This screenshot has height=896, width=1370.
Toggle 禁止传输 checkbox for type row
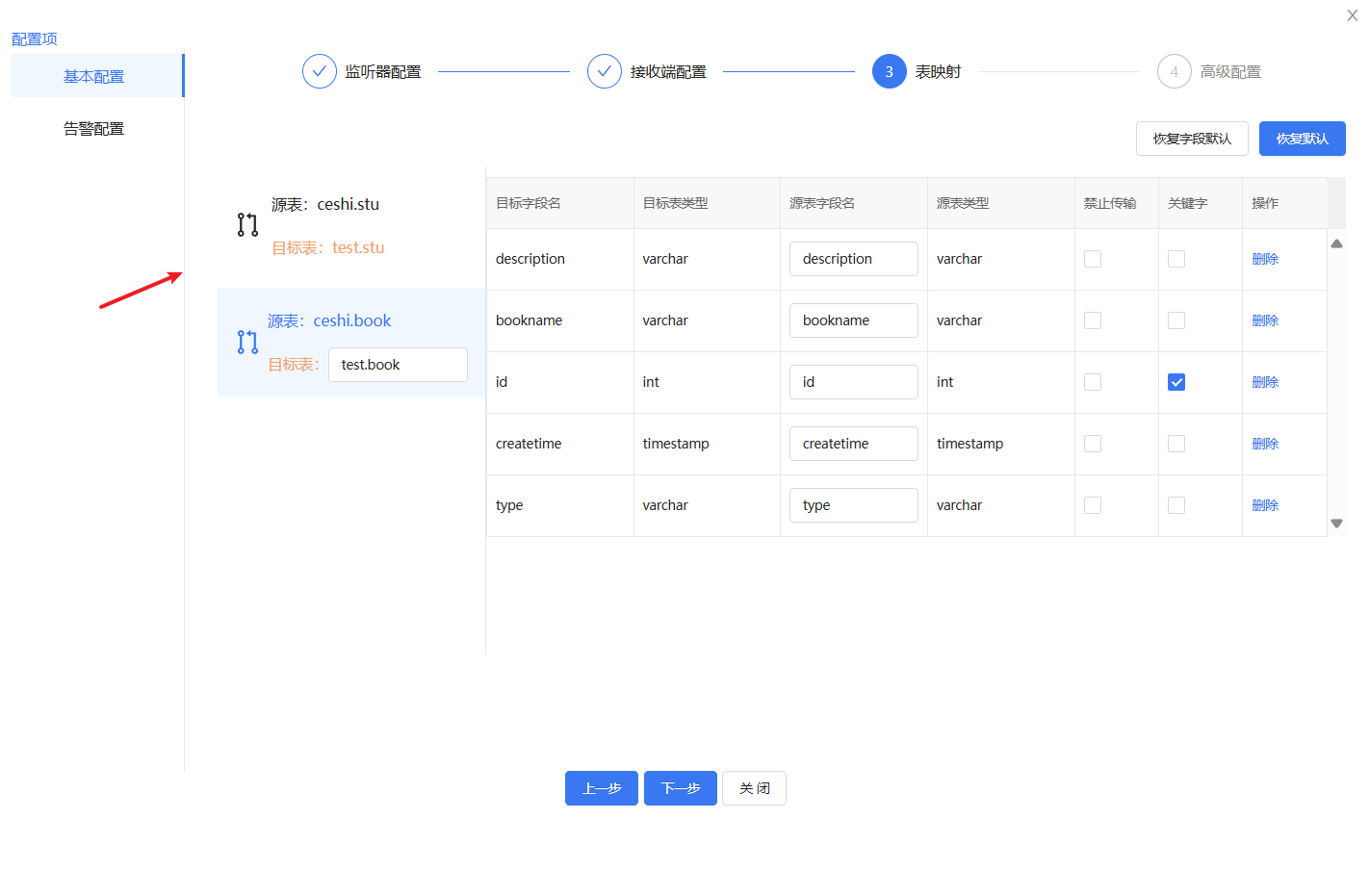click(1093, 505)
